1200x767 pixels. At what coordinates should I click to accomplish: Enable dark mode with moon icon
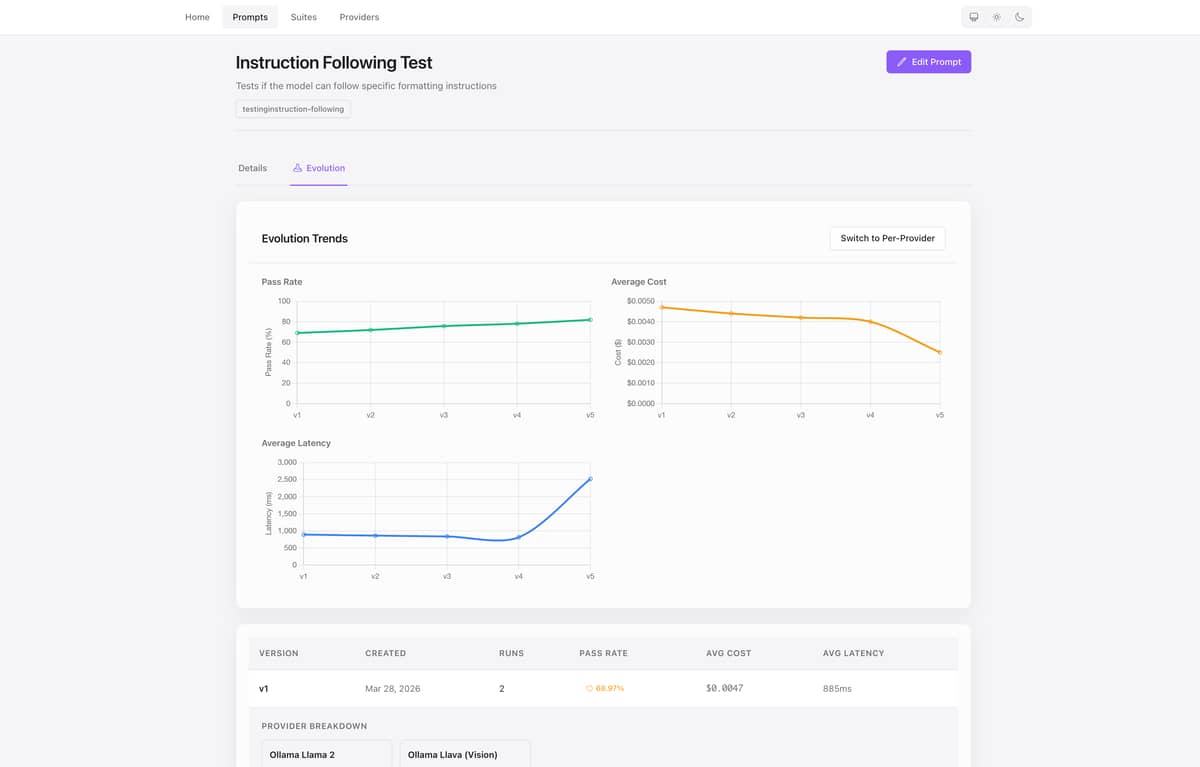[x=1019, y=17]
